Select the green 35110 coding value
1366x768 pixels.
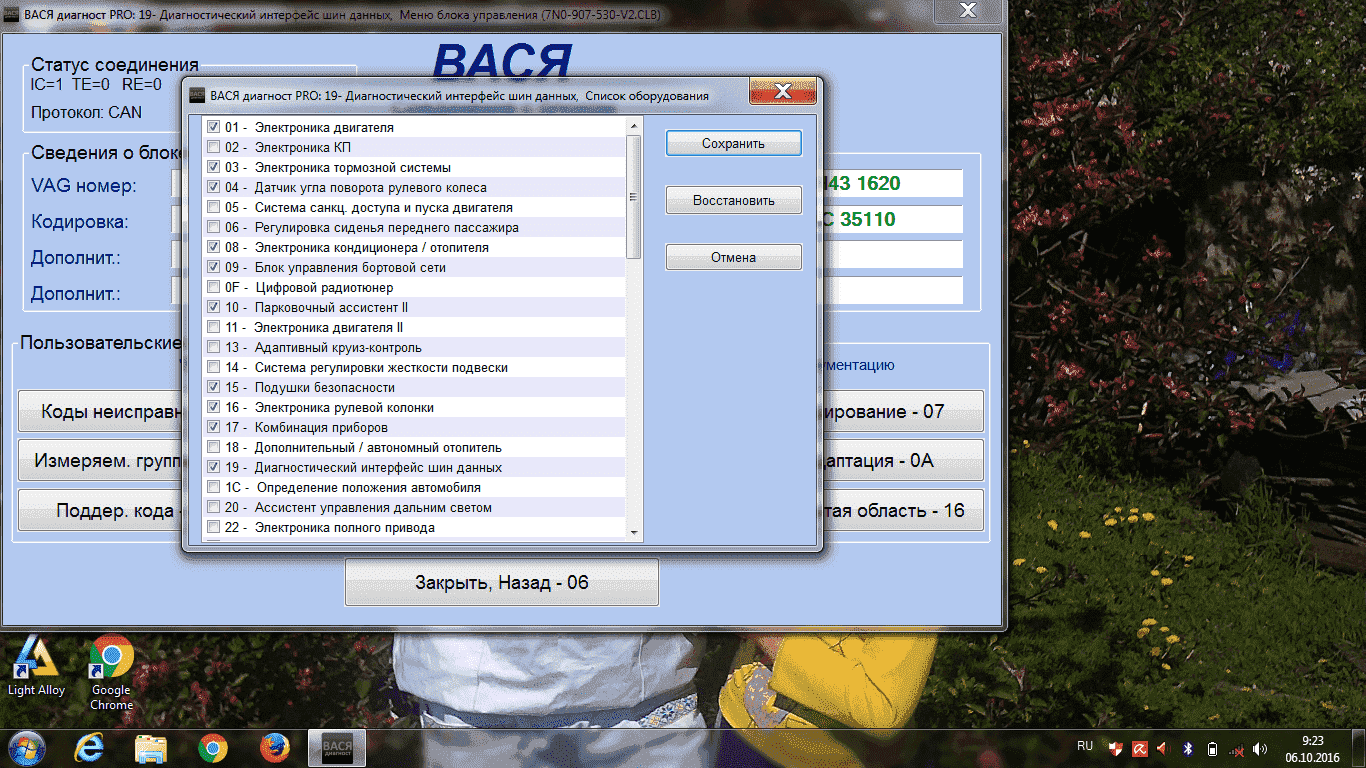point(867,219)
